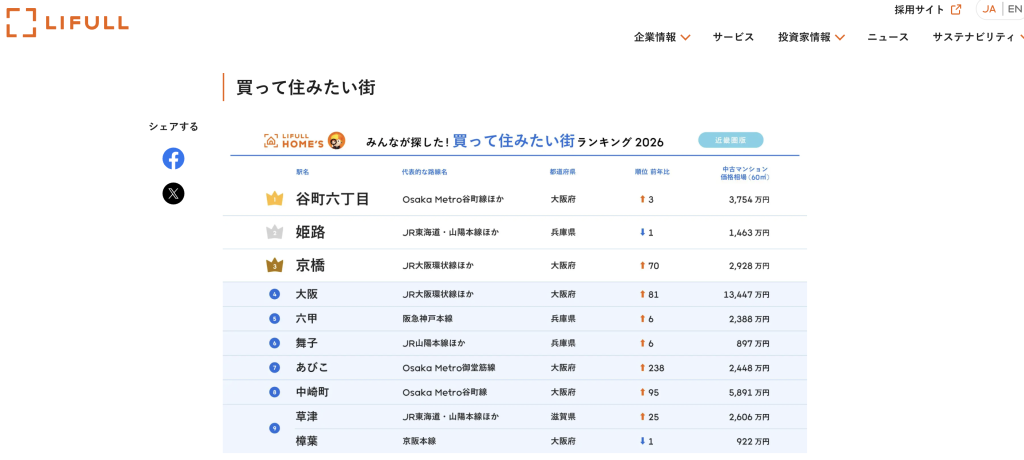Click the silver crown beside 姫路
Image resolution: width=1024 pixels, height=460 pixels.
(274, 232)
